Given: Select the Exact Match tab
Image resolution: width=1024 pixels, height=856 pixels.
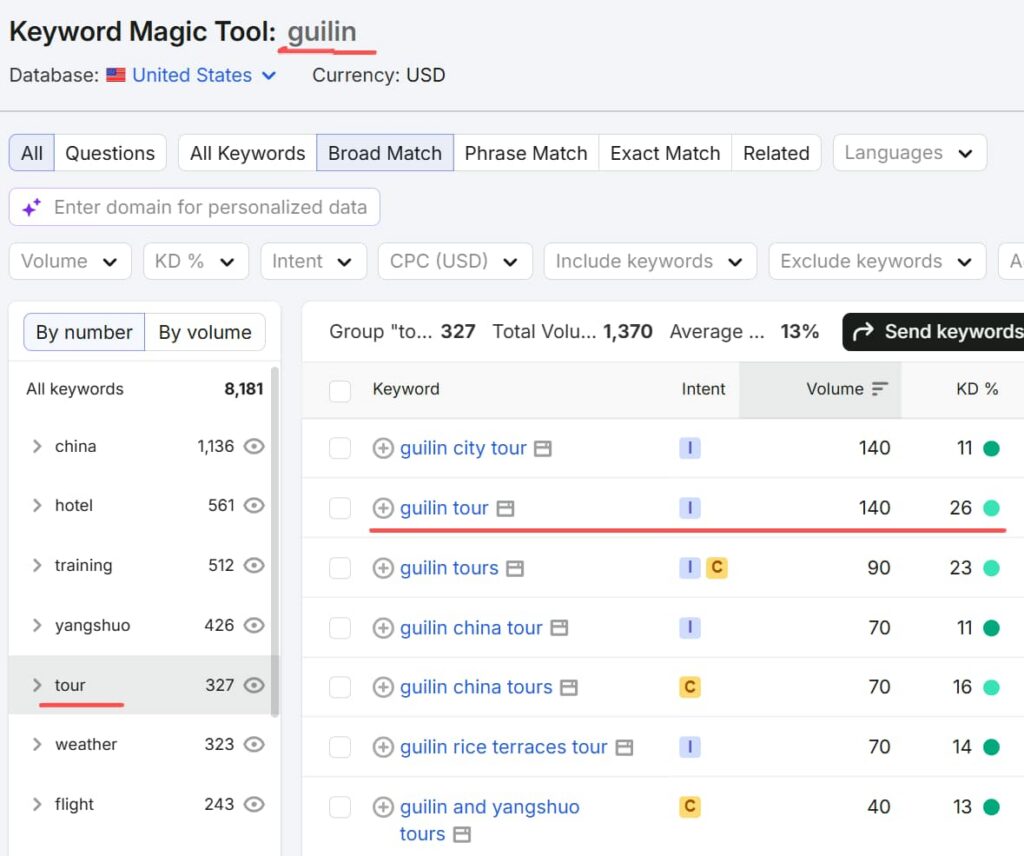Looking at the screenshot, I should (665, 153).
